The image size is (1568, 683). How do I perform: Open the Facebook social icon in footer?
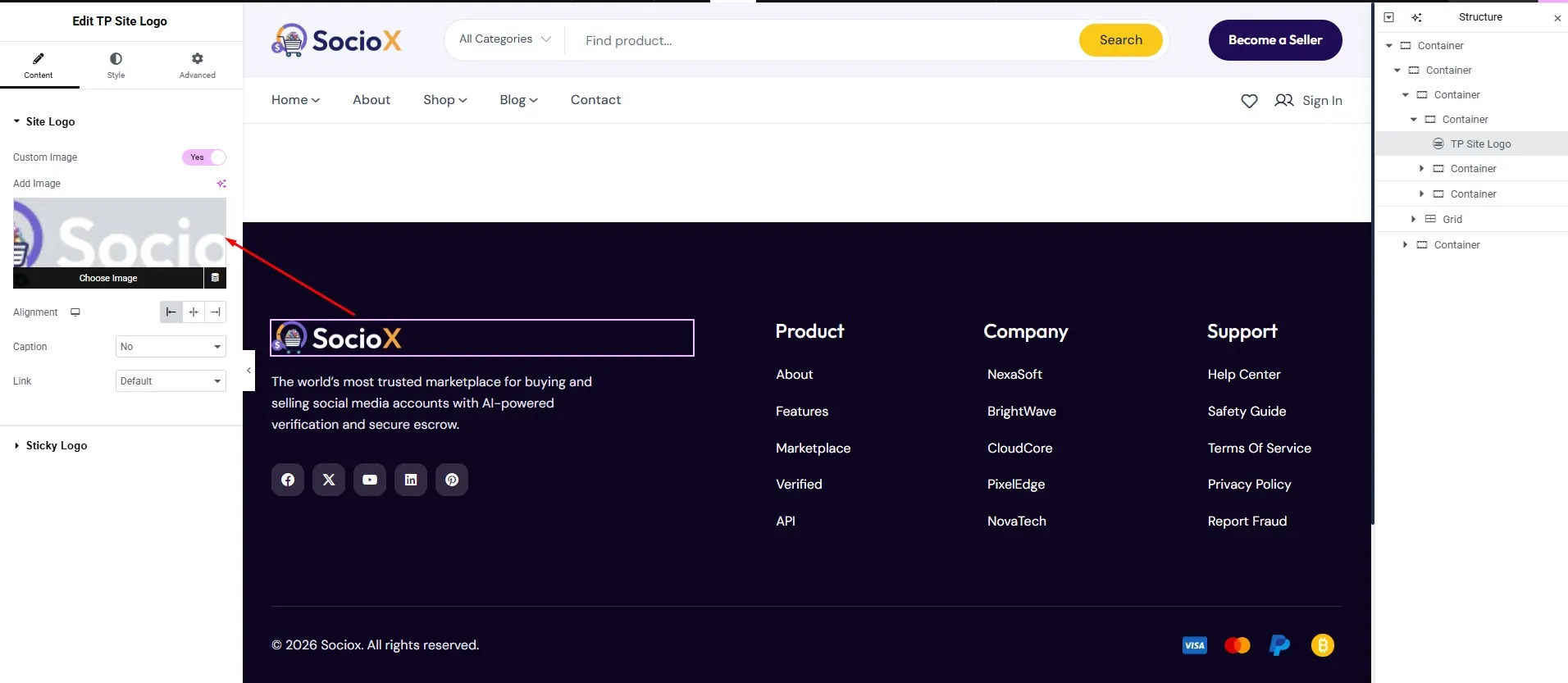point(288,480)
